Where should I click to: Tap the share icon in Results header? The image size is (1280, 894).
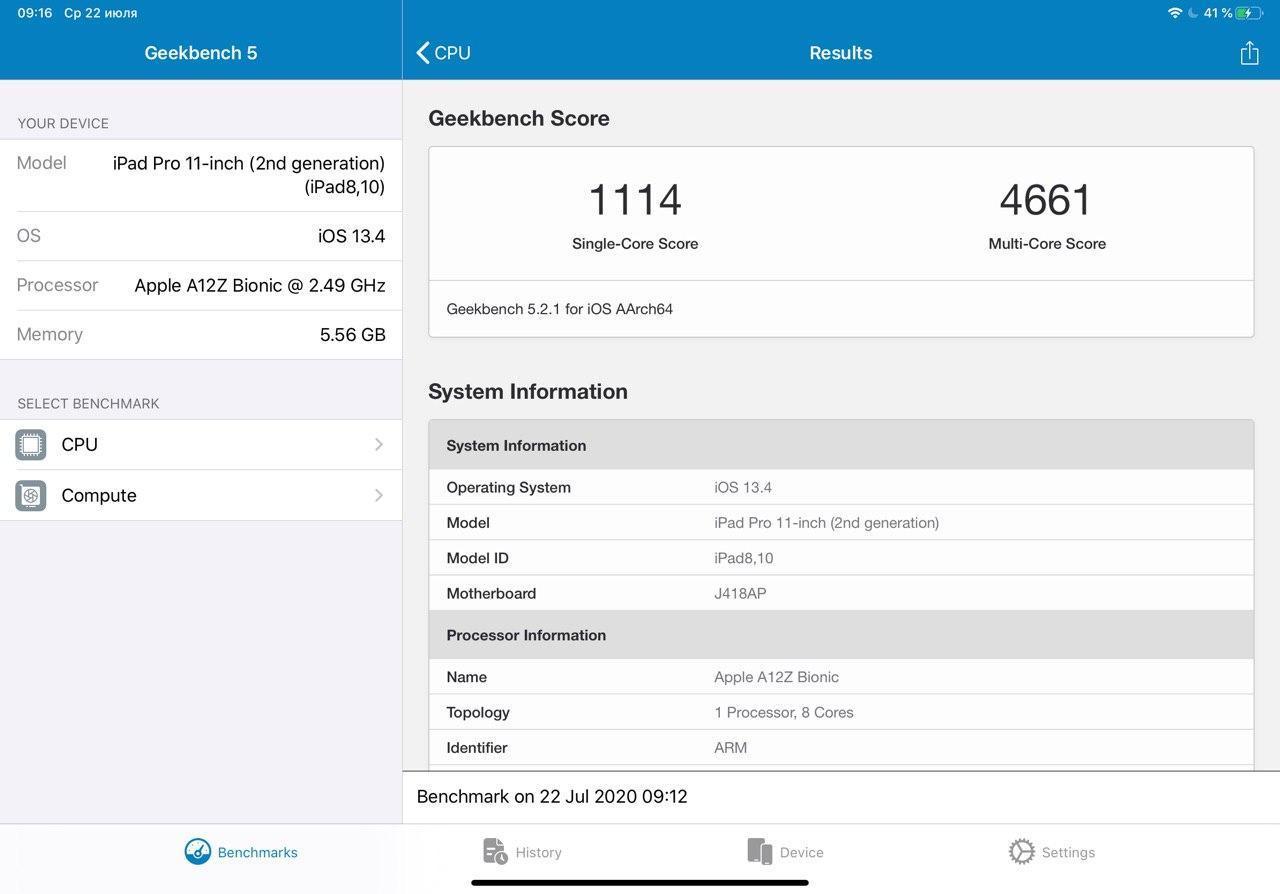[1249, 53]
